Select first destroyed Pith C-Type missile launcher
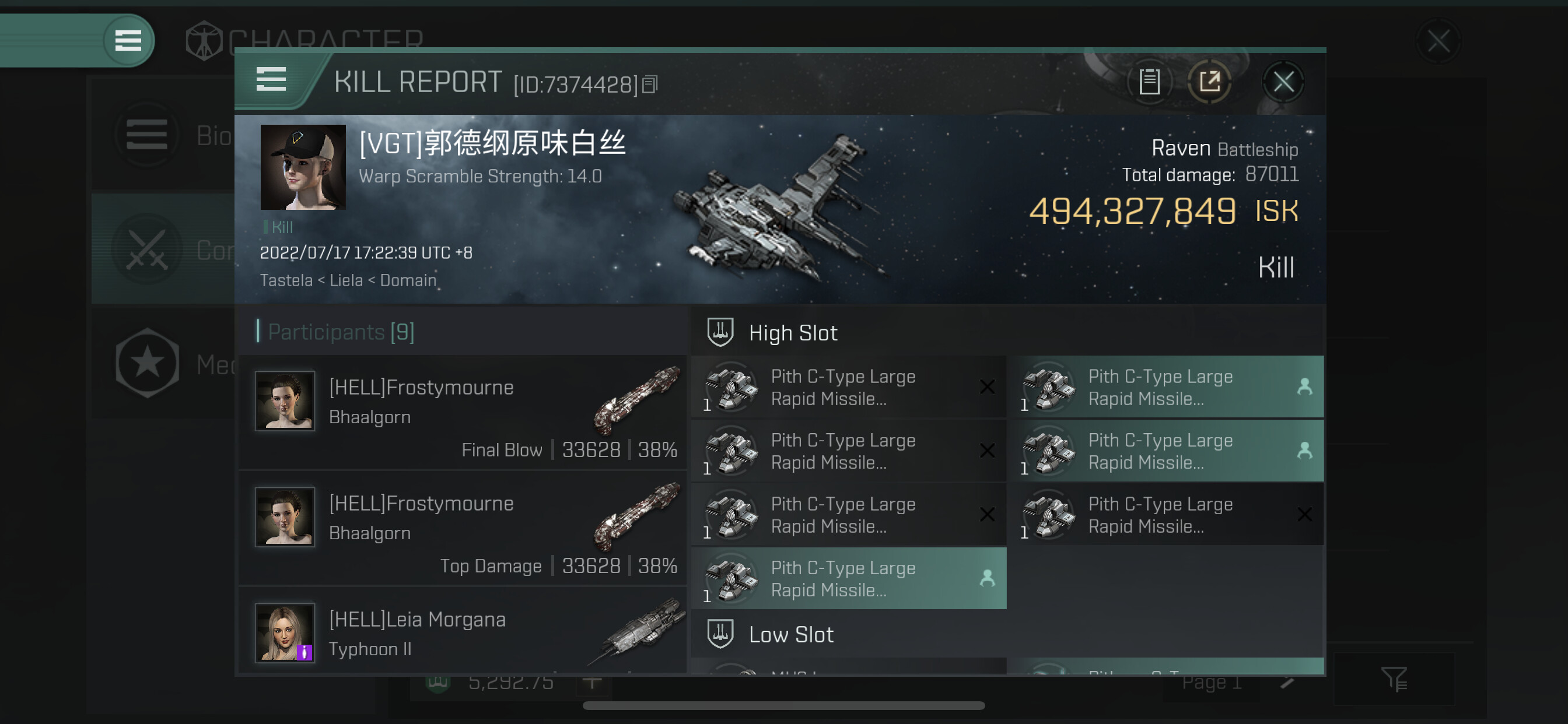The width and height of the screenshot is (1568, 724). (x=849, y=387)
